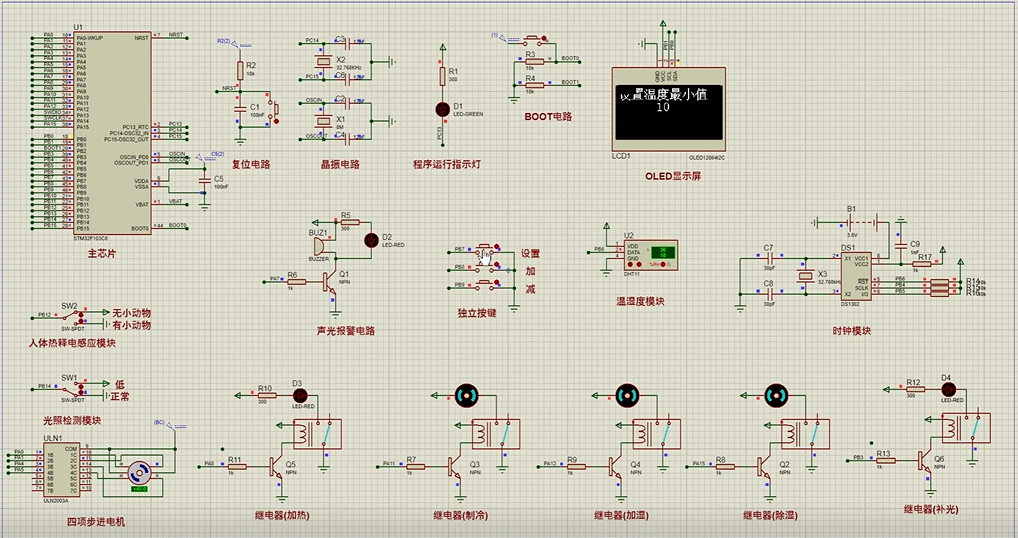1018x538 pixels.
Task: Select the D1 green LED indicator
Action: (443, 109)
